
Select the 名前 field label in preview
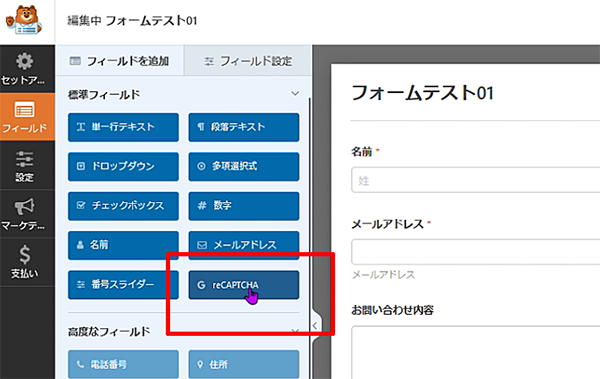362,152
